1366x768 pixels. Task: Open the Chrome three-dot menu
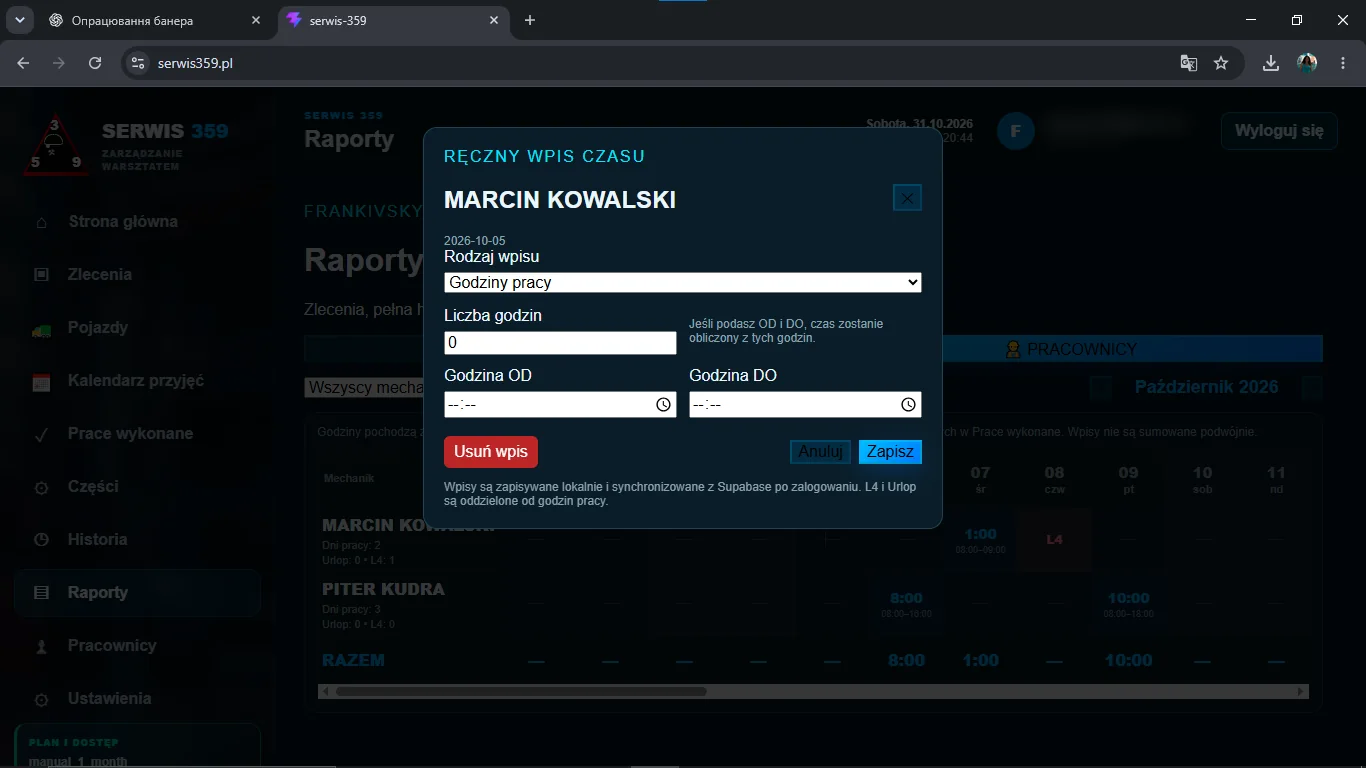point(1343,63)
